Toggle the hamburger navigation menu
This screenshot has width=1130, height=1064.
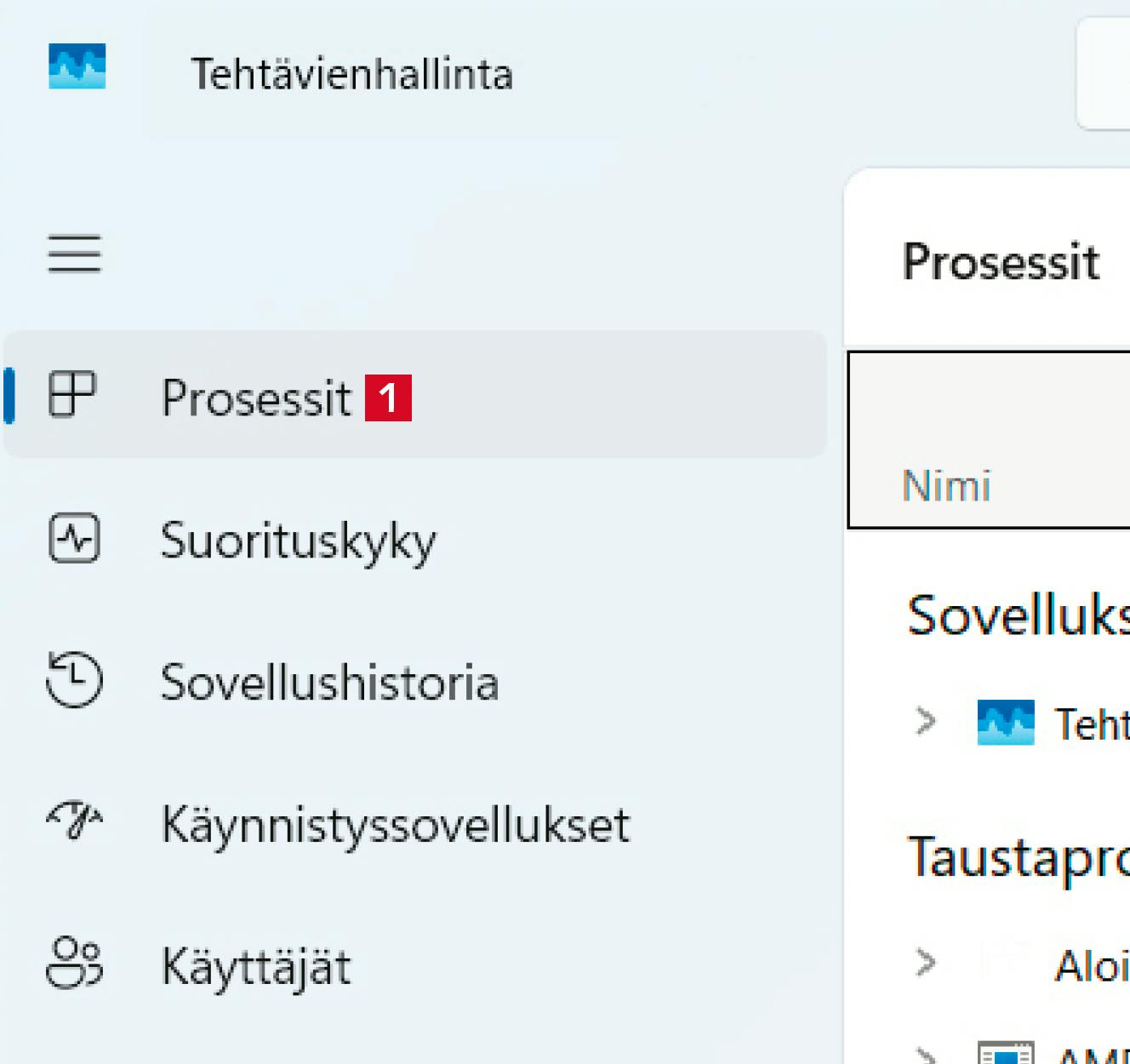click(75, 254)
